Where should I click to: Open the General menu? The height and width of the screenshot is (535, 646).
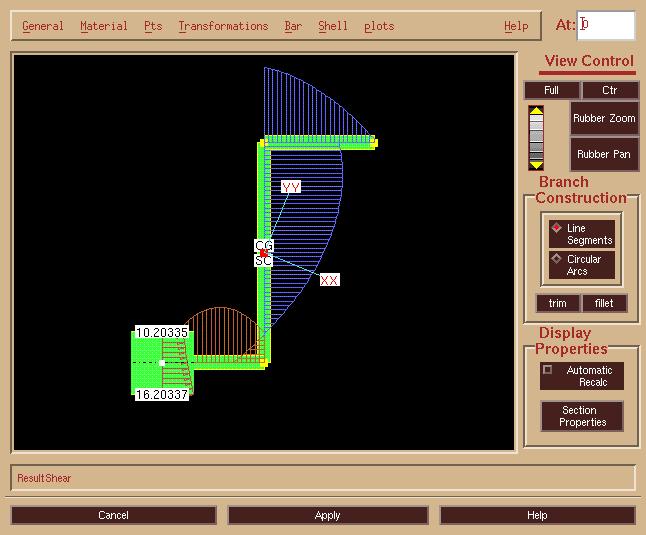click(42, 26)
